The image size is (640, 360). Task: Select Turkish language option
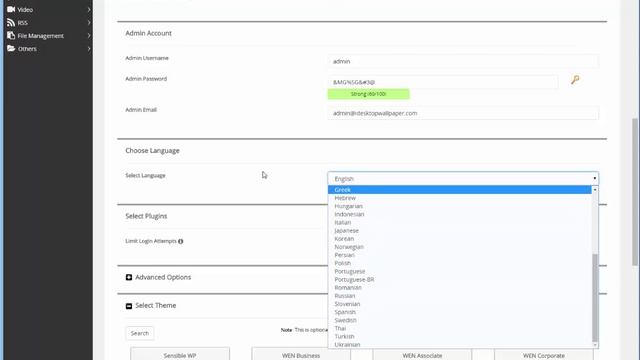click(460, 337)
